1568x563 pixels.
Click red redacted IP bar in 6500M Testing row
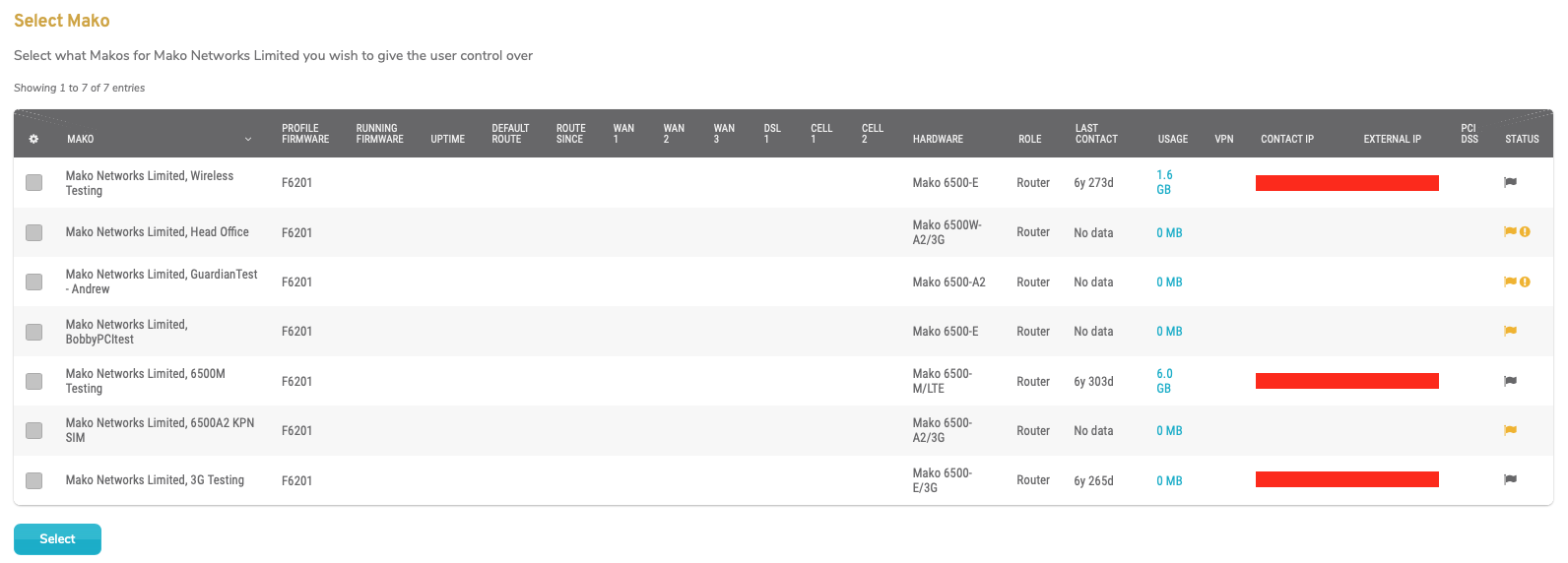[x=1346, y=381]
